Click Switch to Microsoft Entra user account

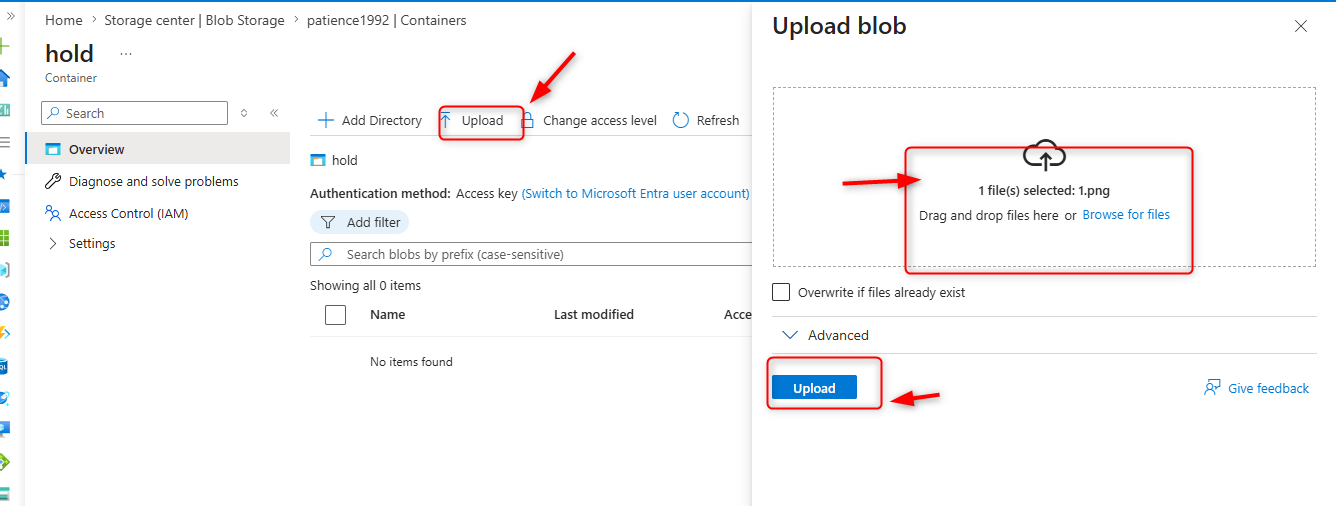[x=636, y=193]
